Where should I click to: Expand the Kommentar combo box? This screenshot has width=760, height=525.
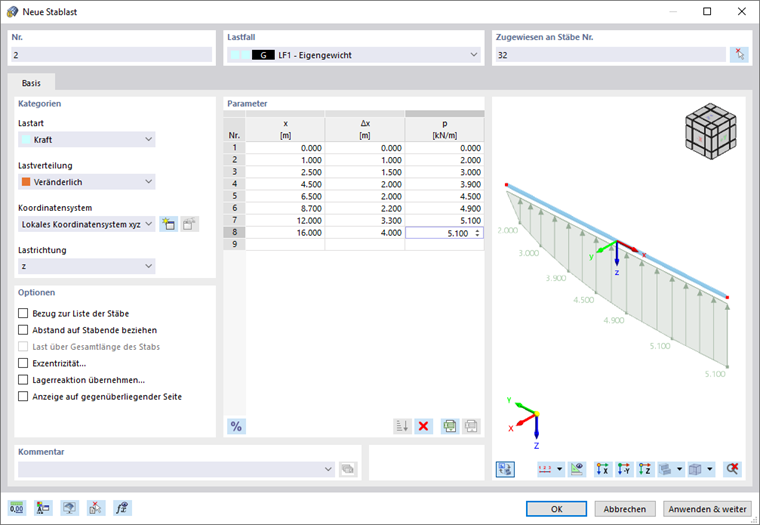click(176, 469)
